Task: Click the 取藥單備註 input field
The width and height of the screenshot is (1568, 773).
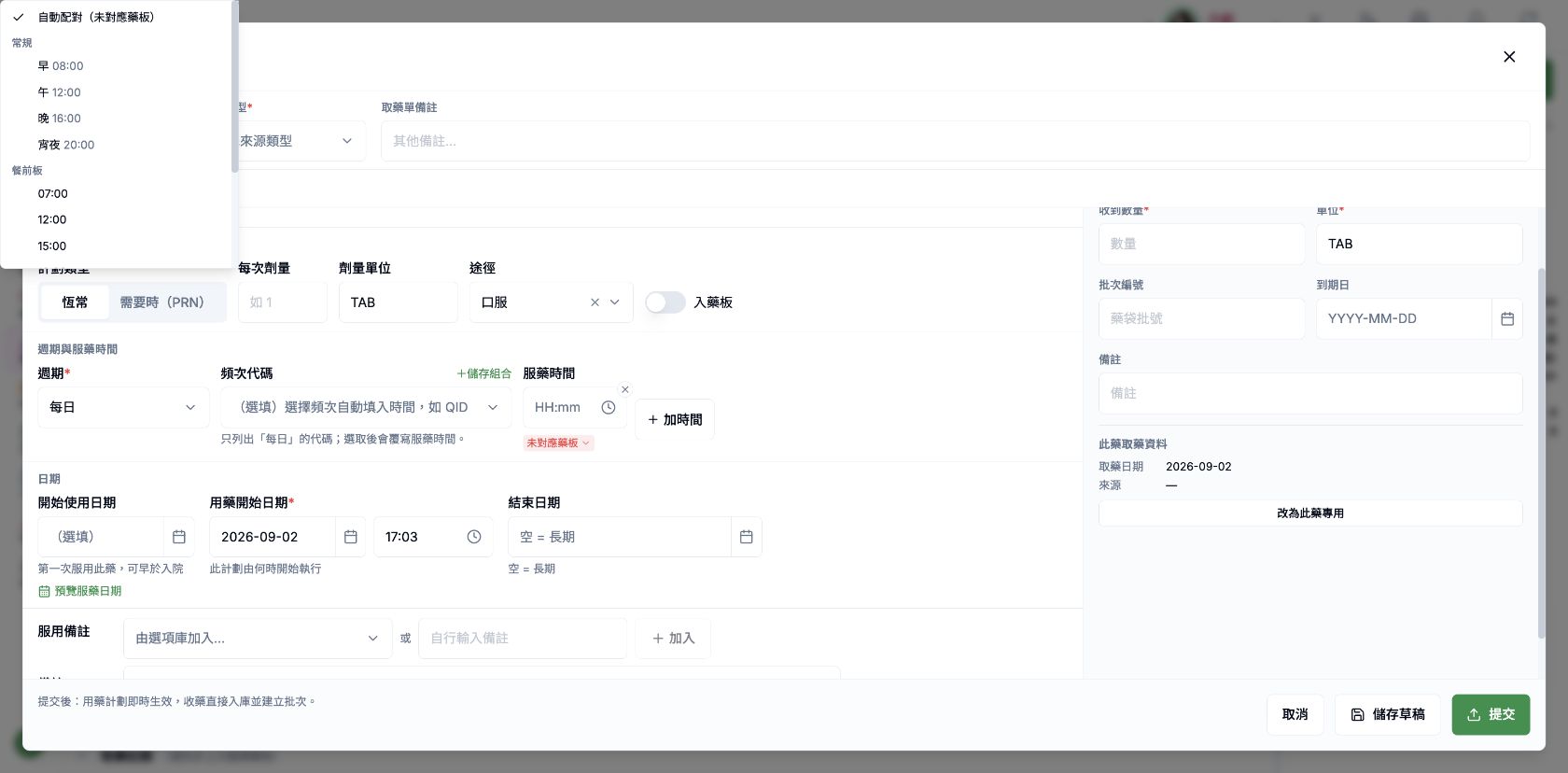Action: tap(956, 141)
